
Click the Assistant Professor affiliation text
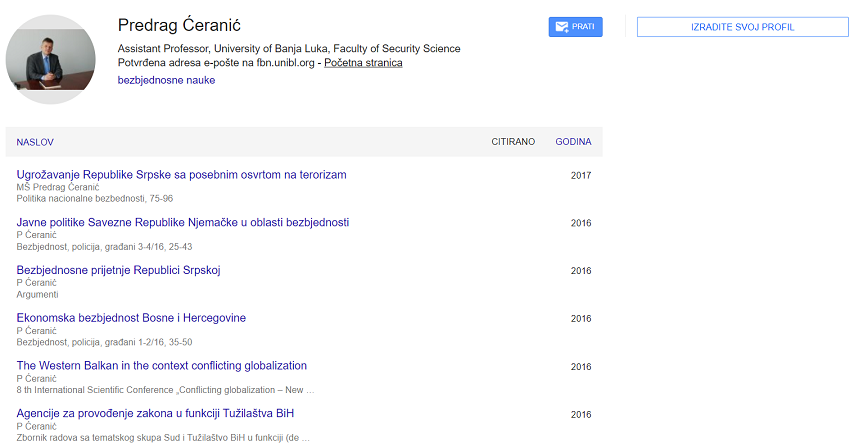pos(289,49)
